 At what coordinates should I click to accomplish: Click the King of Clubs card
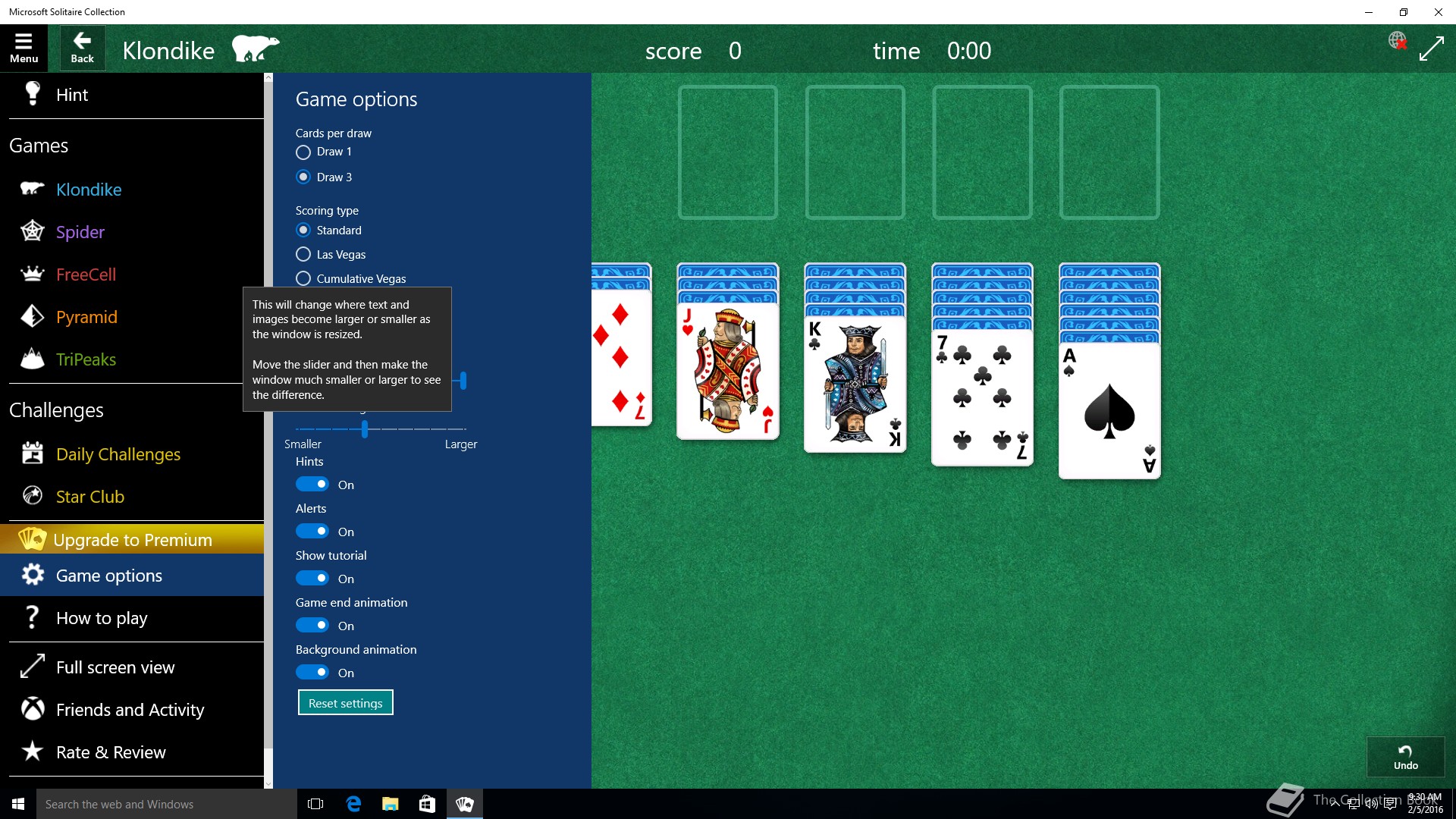tap(855, 384)
